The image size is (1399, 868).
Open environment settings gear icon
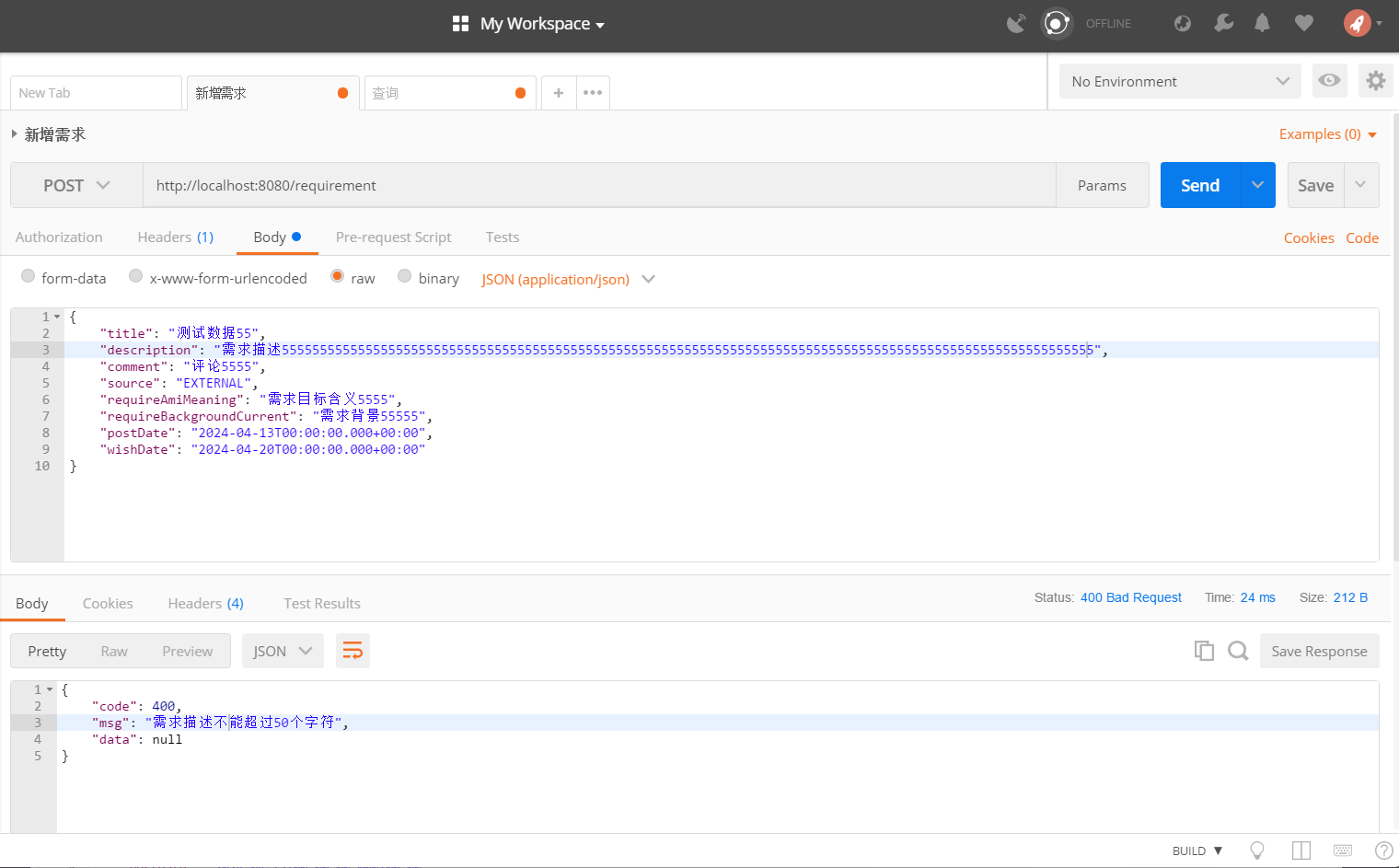pos(1375,81)
